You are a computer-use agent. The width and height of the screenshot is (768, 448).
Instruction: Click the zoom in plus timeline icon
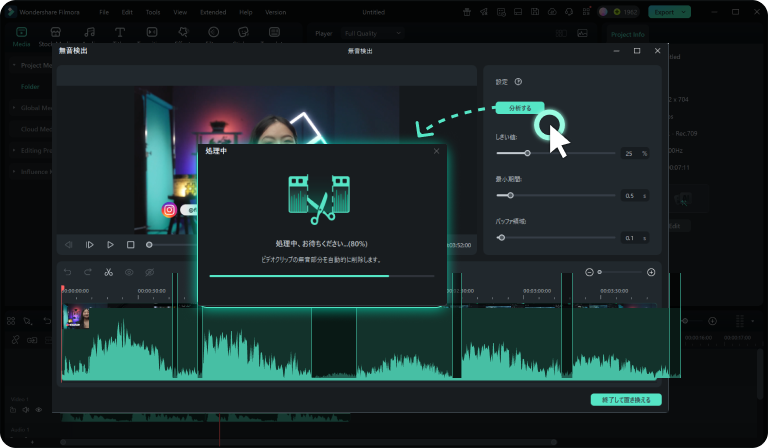(x=651, y=272)
